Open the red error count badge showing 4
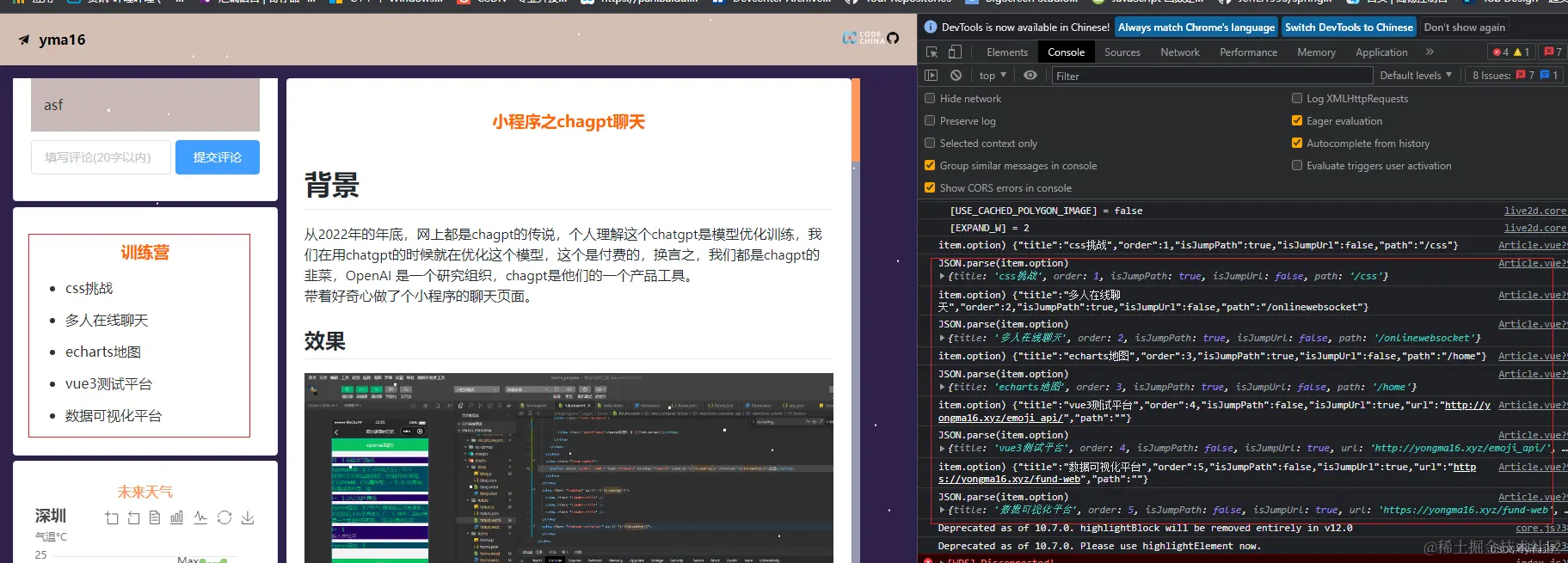 point(1500,52)
